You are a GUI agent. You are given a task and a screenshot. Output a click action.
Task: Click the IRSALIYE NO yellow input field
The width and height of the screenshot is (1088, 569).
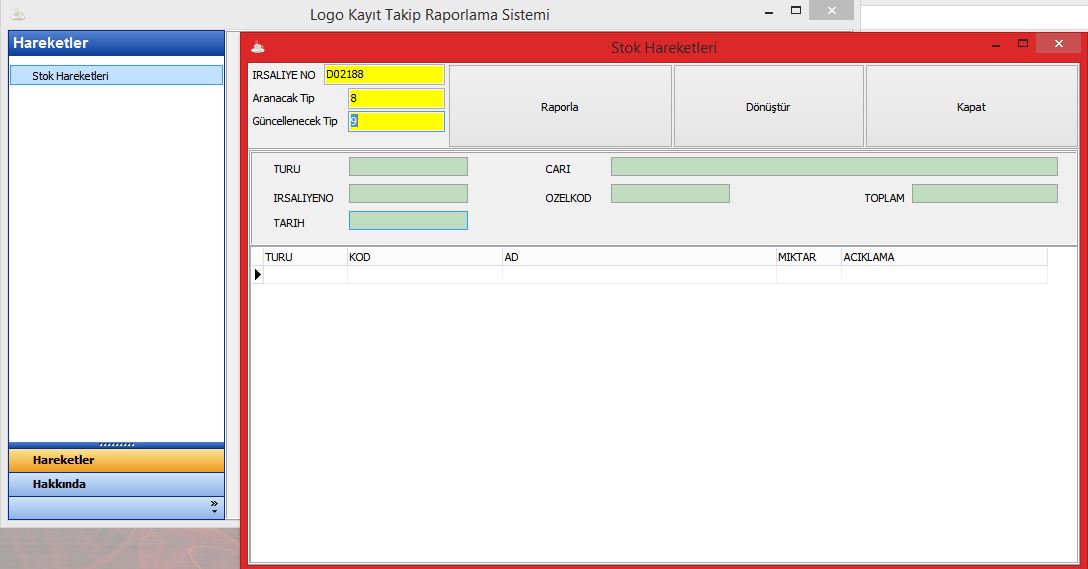point(384,75)
